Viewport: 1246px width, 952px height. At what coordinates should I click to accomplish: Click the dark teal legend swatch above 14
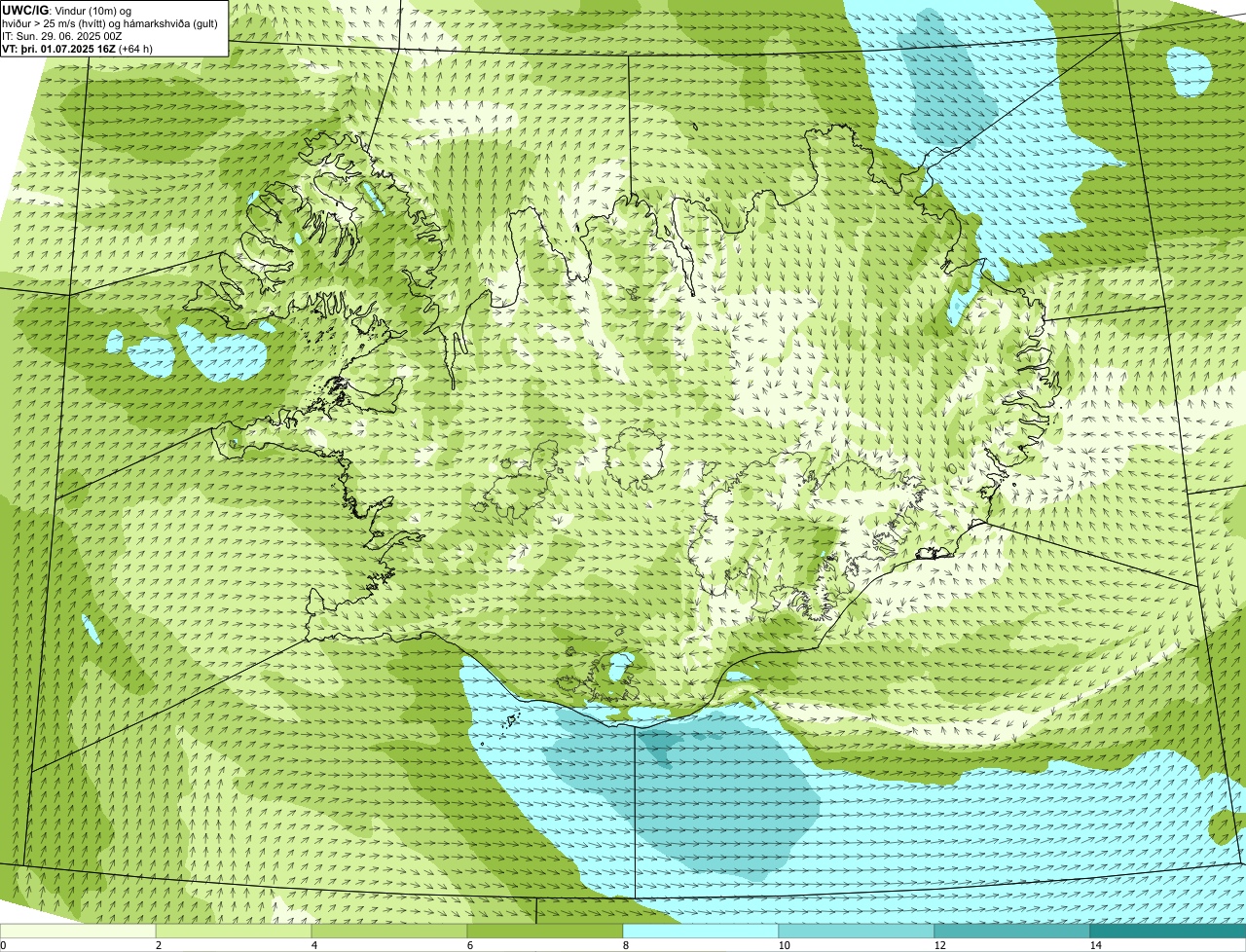[1168, 931]
